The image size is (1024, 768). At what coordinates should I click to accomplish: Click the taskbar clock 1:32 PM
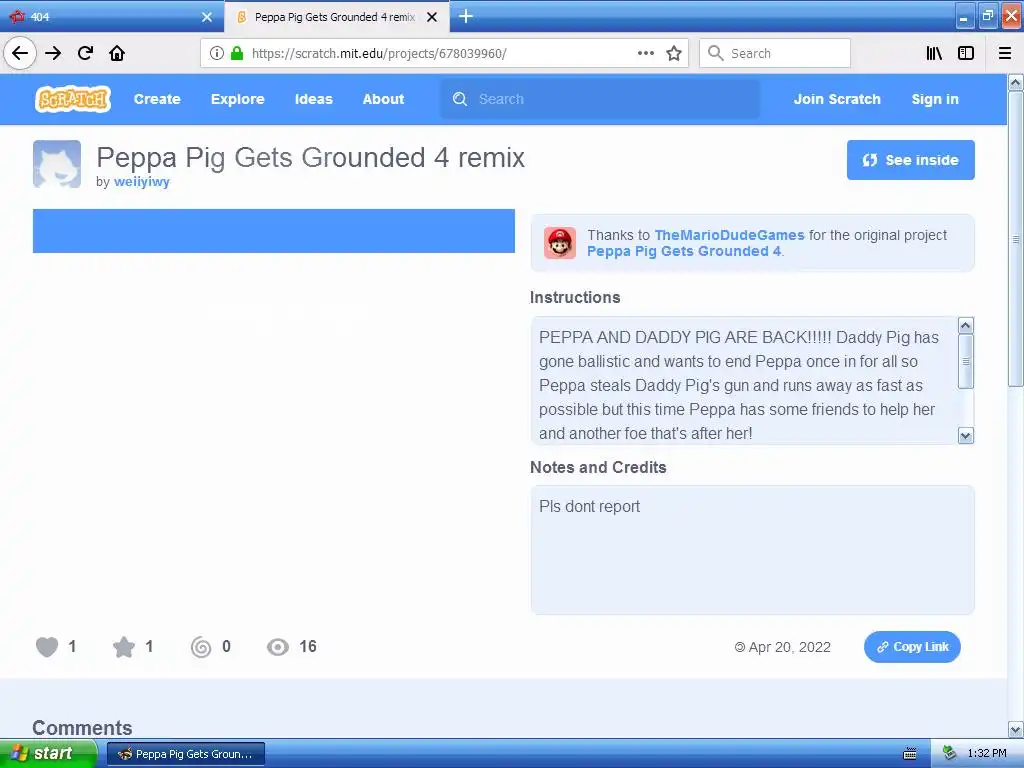[986, 754]
